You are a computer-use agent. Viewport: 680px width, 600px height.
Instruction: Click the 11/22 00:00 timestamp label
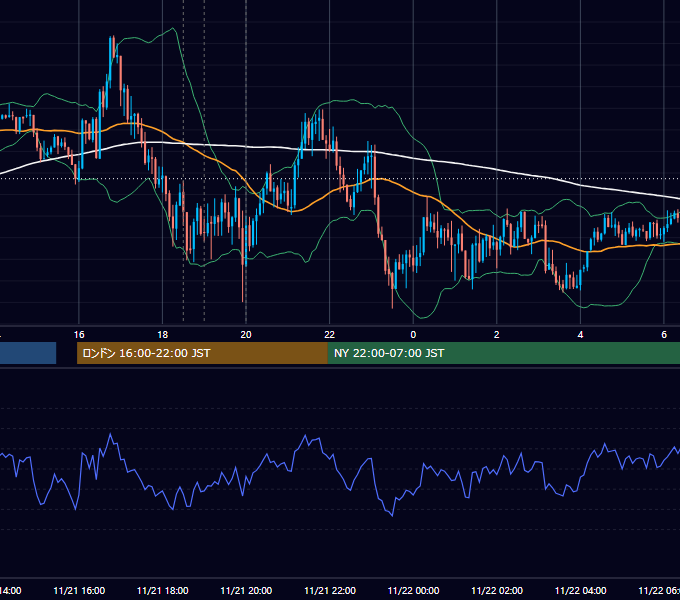pyautogui.click(x=413, y=590)
